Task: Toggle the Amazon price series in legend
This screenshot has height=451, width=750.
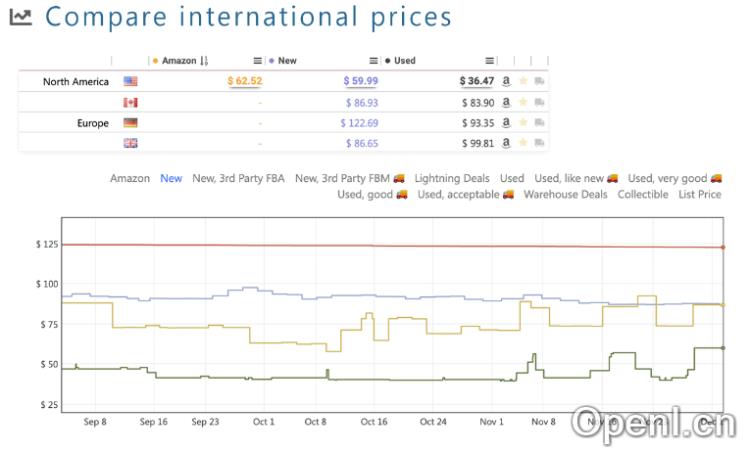Action: (130, 178)
